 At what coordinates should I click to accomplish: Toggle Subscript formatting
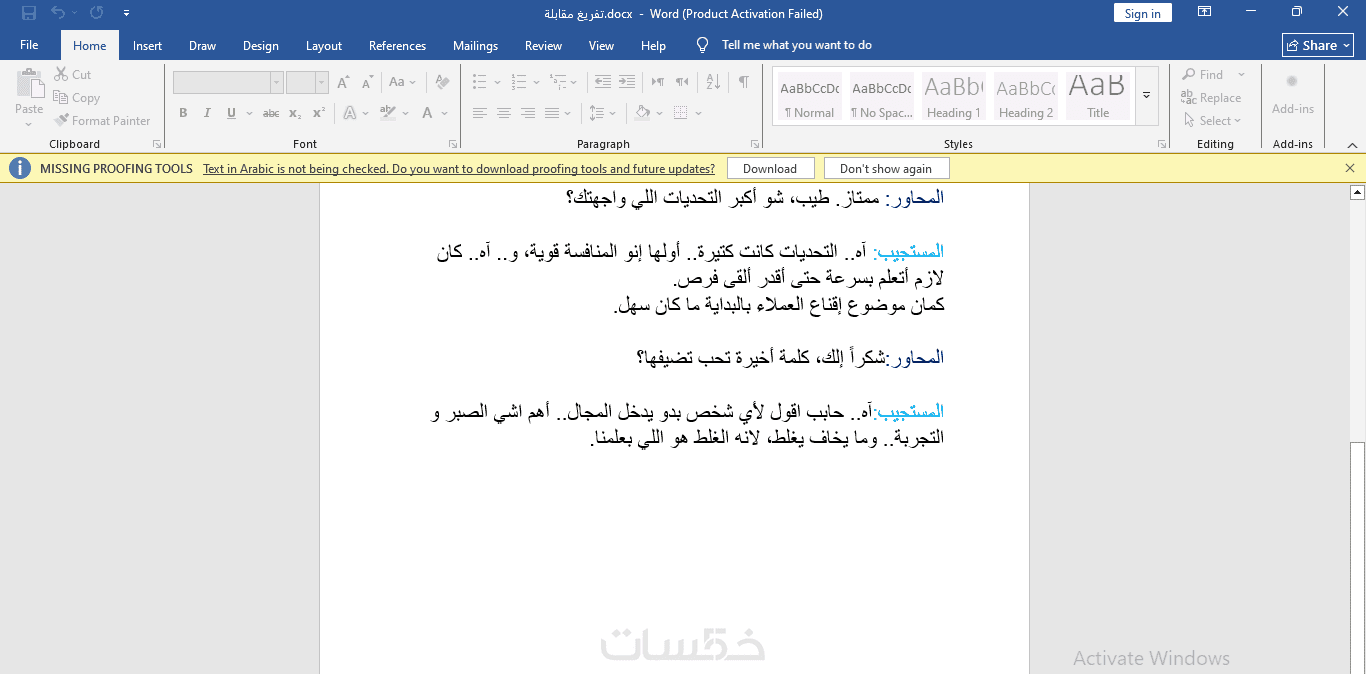297,113
